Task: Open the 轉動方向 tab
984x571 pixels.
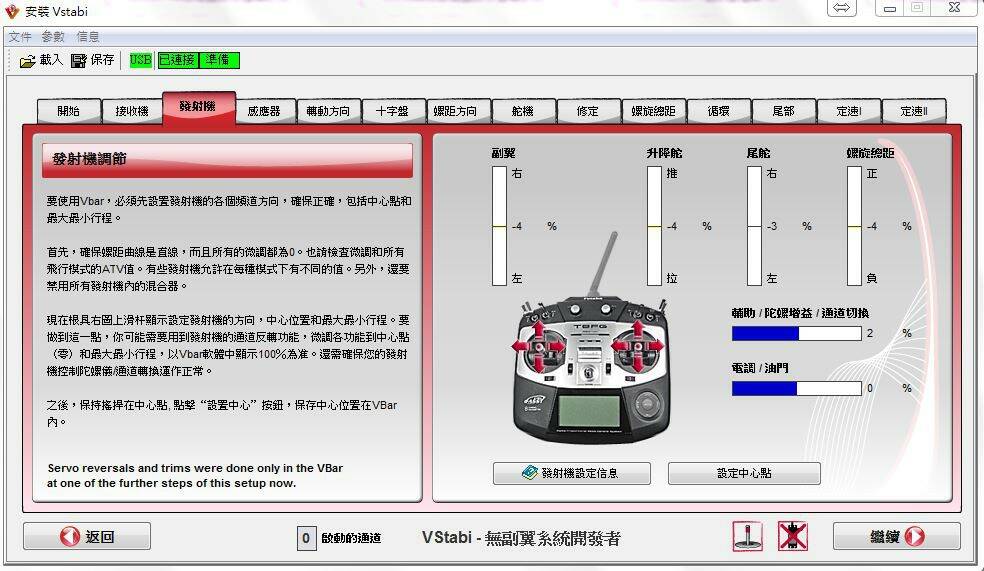Action: (x=328, y=111)
